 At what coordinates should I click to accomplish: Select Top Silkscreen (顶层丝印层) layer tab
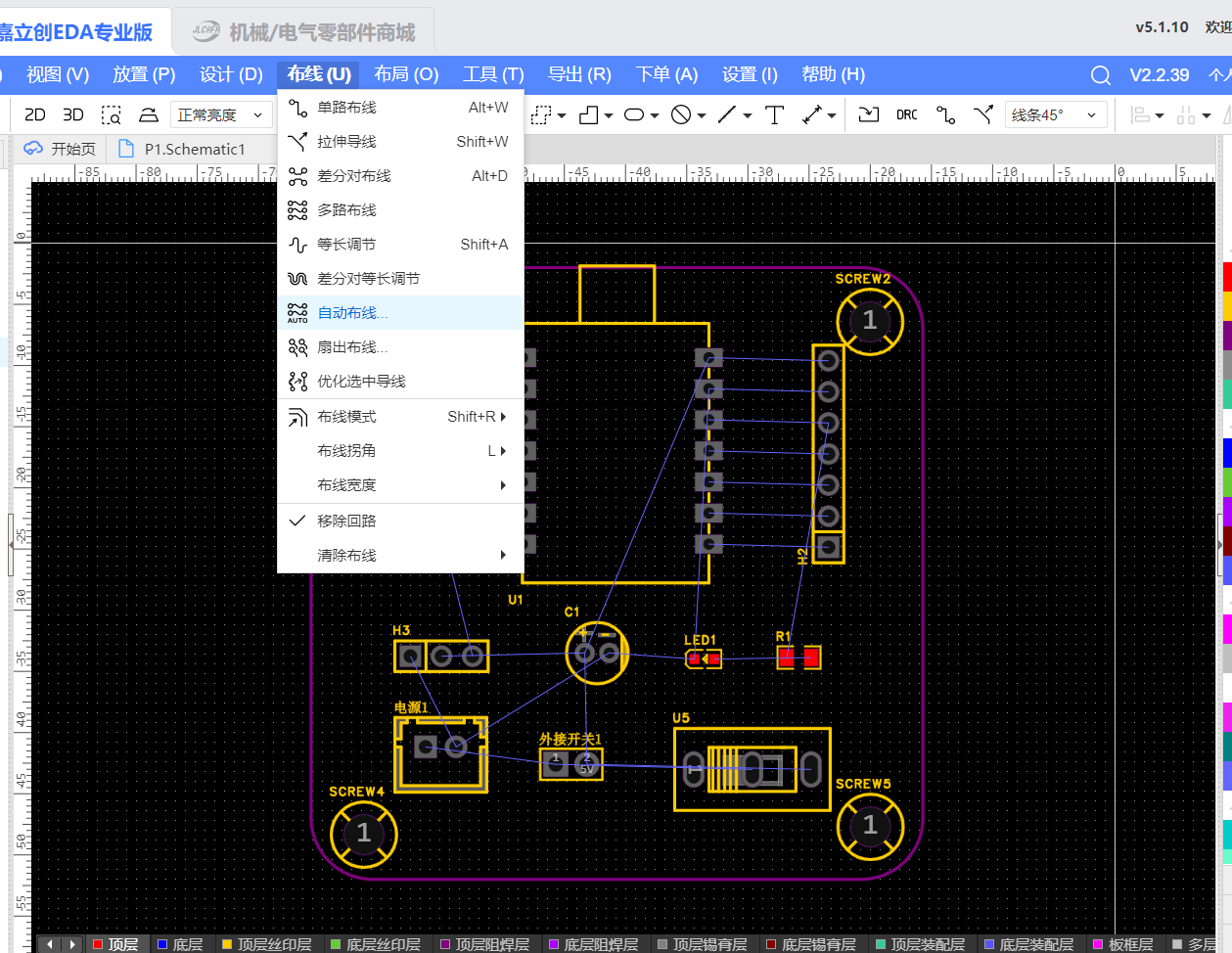267,944
